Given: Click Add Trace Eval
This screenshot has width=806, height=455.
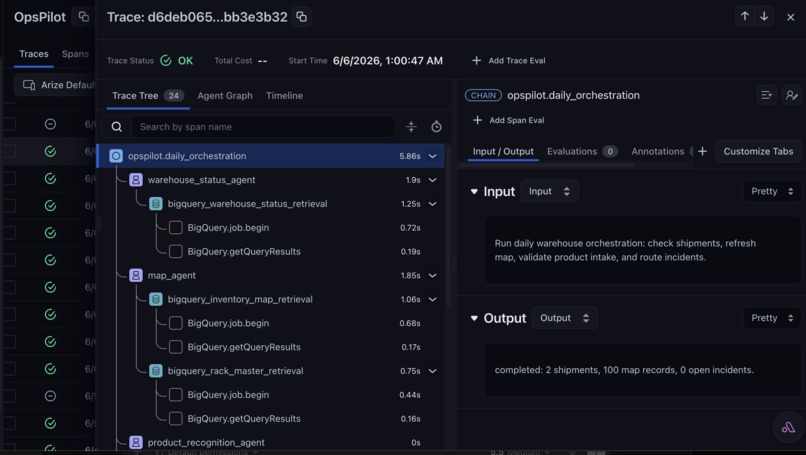Looking at the screenshot, I should coord(508,61).
